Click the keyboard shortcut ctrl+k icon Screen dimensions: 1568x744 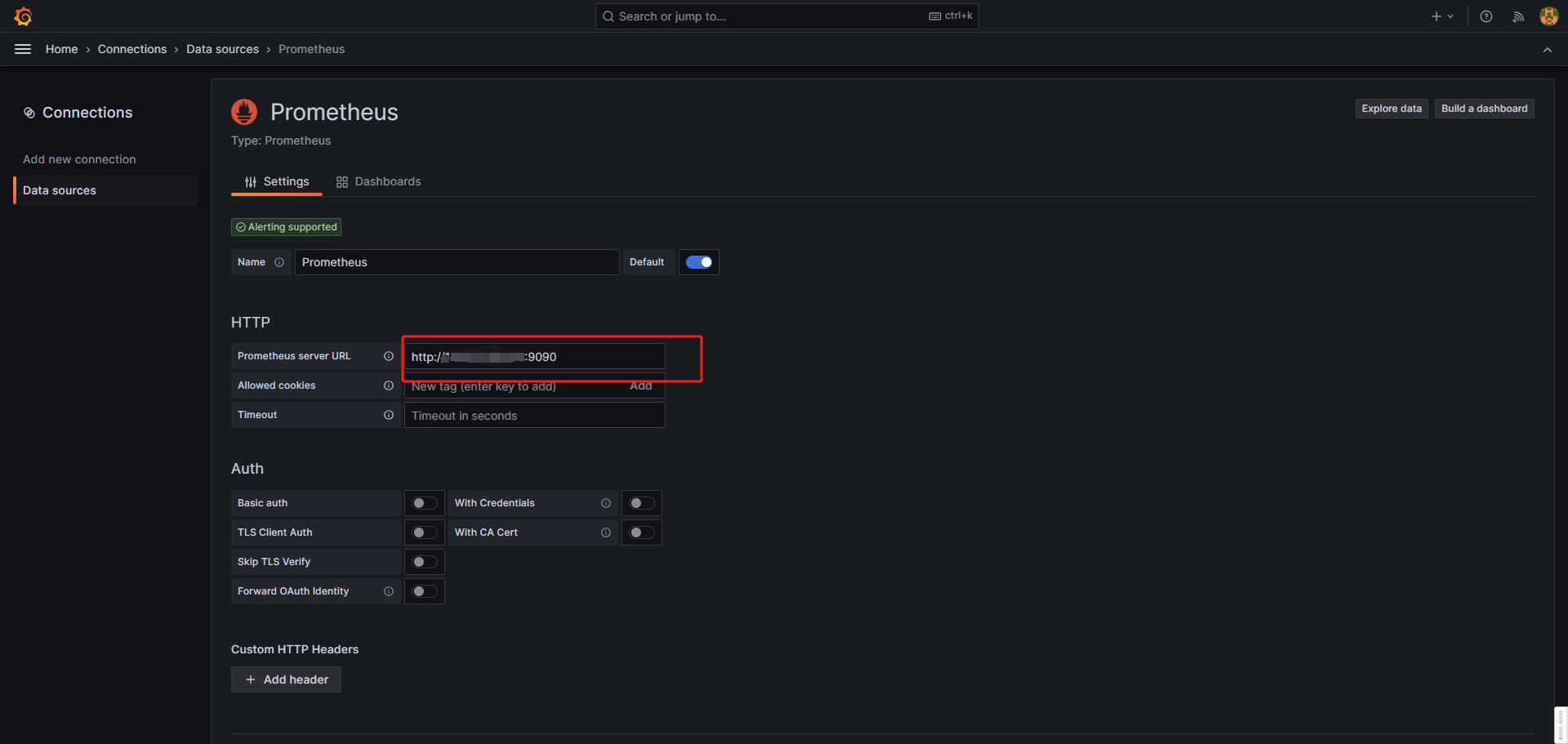point(935,16)
